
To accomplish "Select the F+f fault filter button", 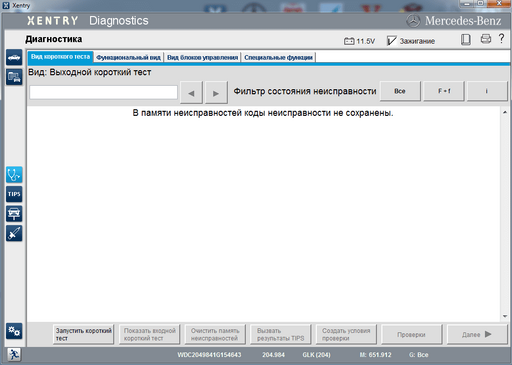I will [444, 91].
